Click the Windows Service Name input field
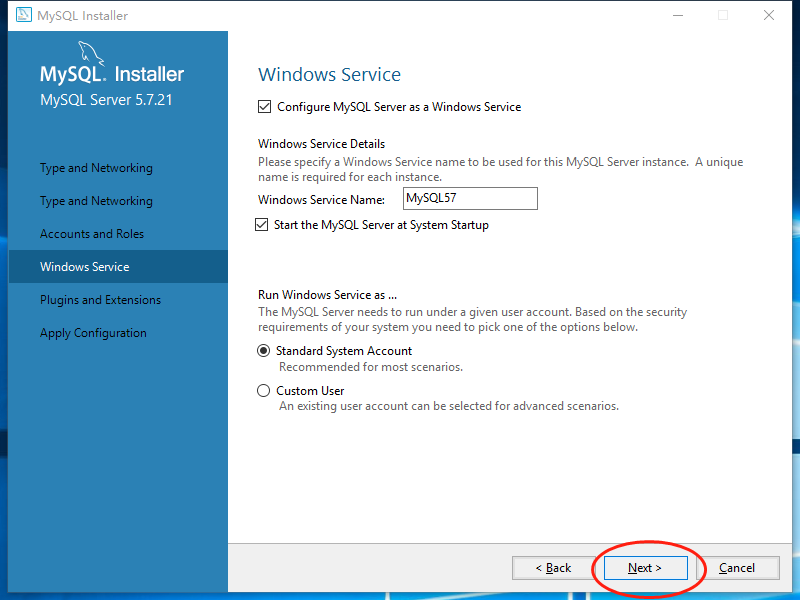800x600 pixels. pos(470,198)
